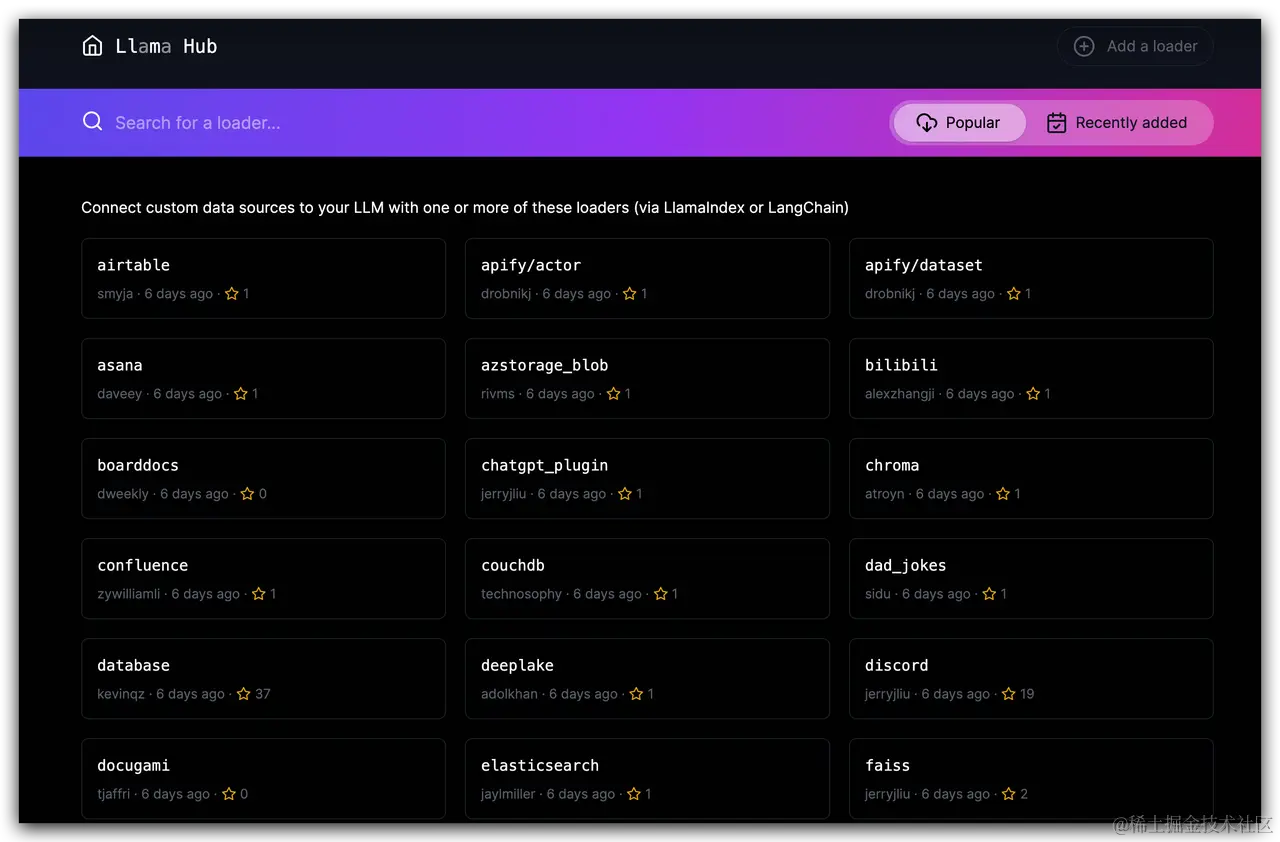1280x842 pixels.
Task: Click the star icon on faiss card
Action: click(1009, 794)
